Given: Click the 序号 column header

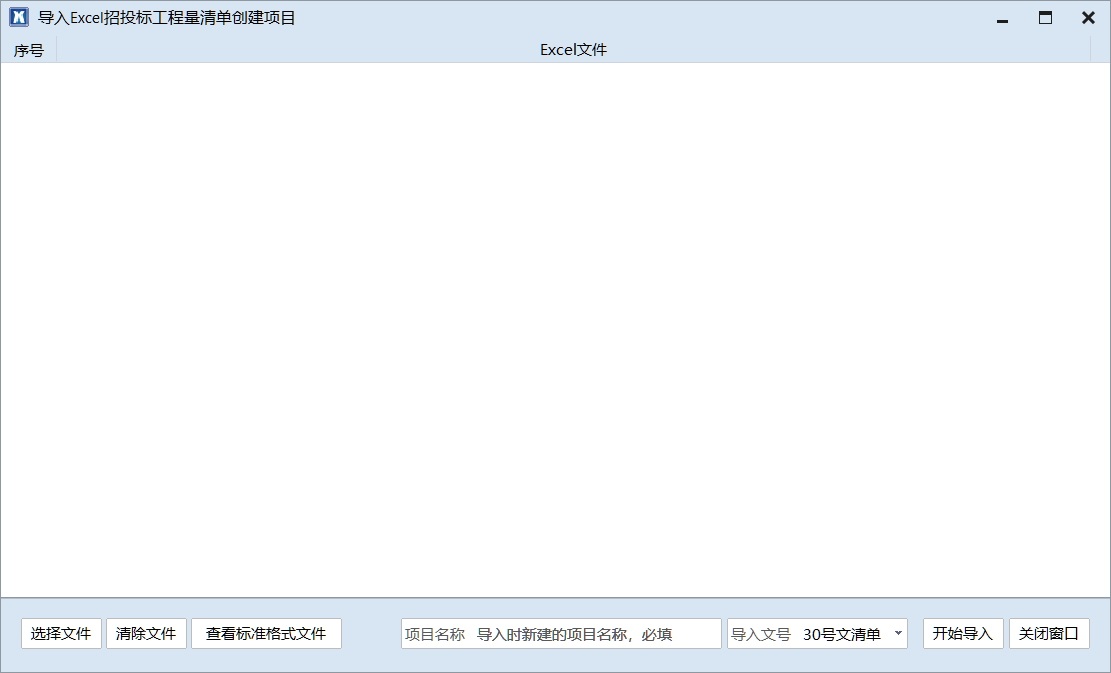Looking at the screenshot, I should (28, 50).
